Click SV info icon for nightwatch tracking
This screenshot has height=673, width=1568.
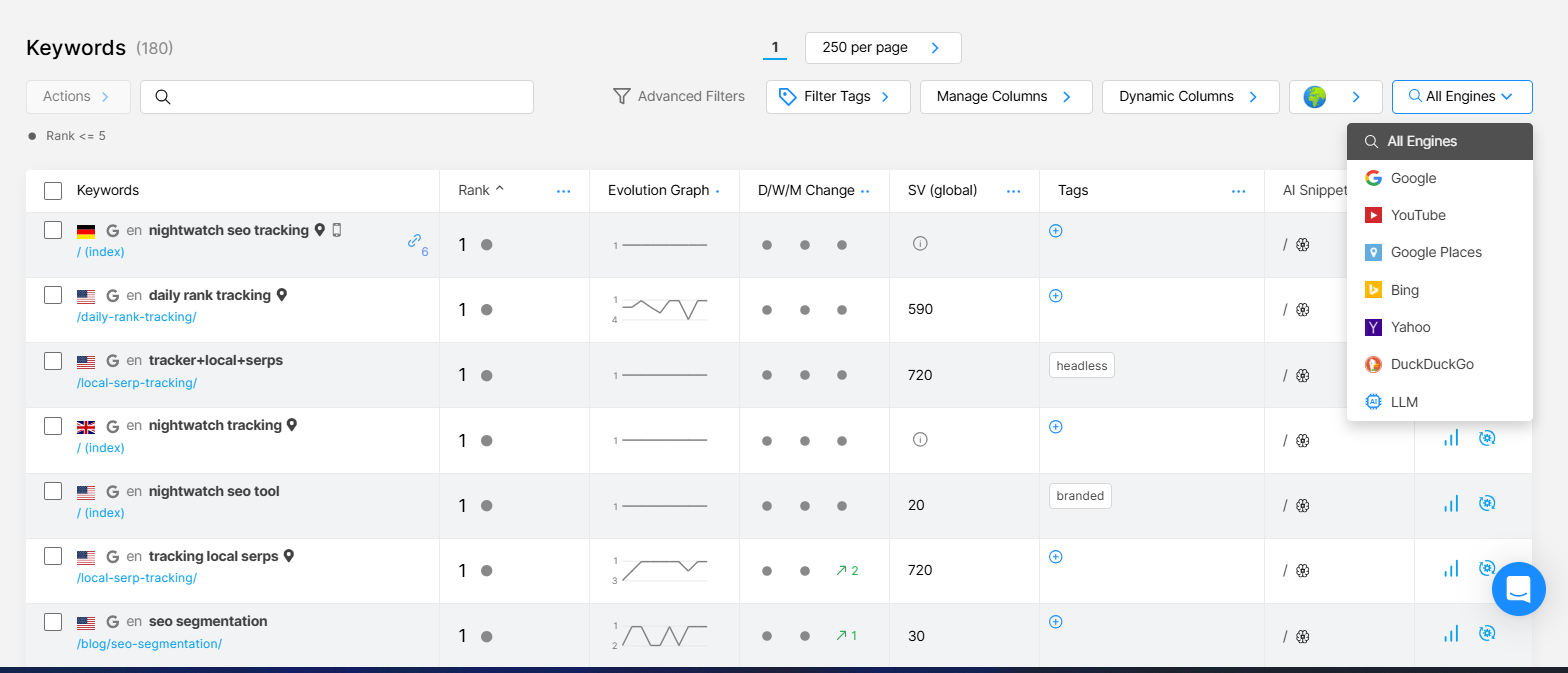pyautogui.click(x=920, y=439)
